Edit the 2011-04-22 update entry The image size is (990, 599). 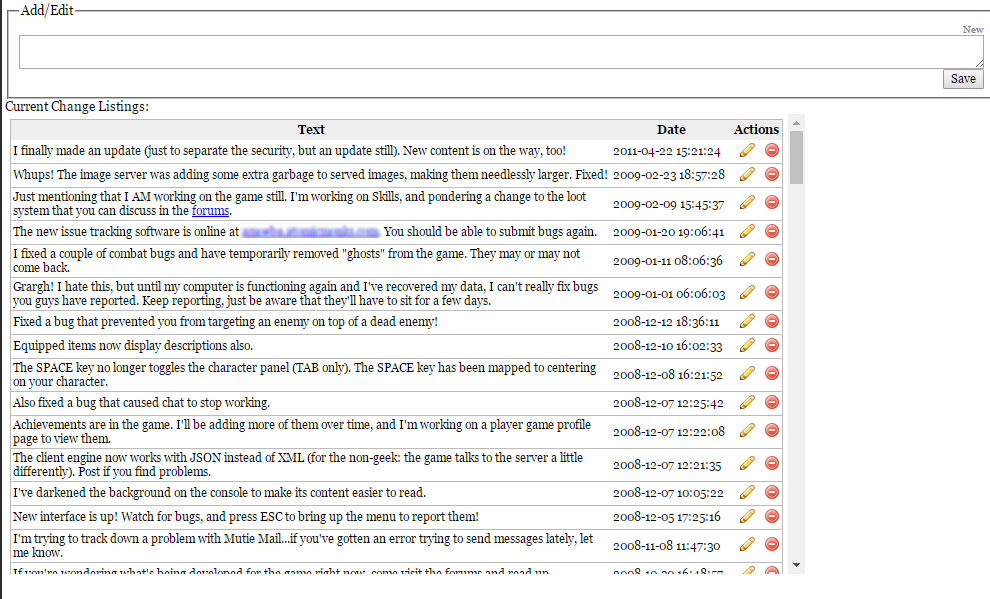pos(747,151)
